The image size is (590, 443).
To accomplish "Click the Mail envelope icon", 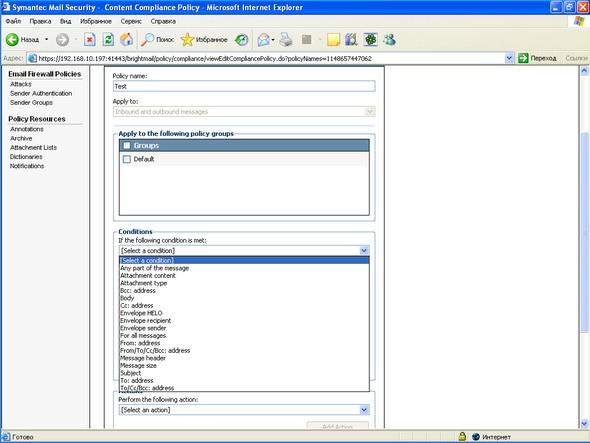I will click(x=263, y=40).
